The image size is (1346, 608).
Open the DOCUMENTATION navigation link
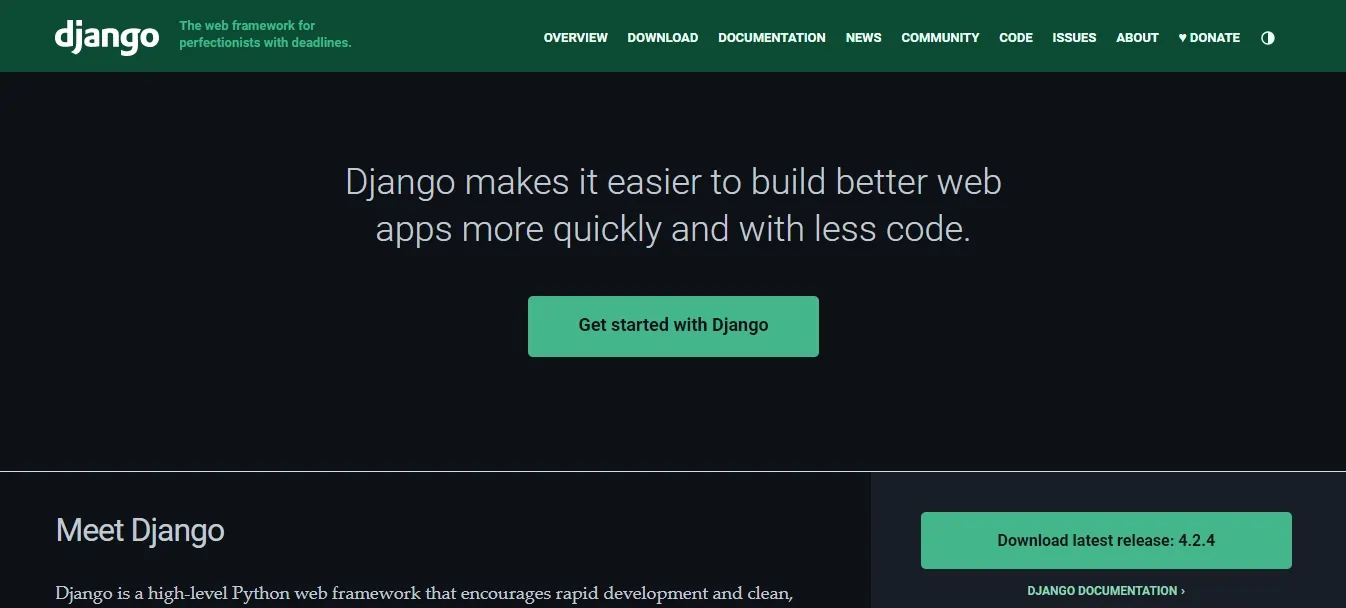pos(771,37)
